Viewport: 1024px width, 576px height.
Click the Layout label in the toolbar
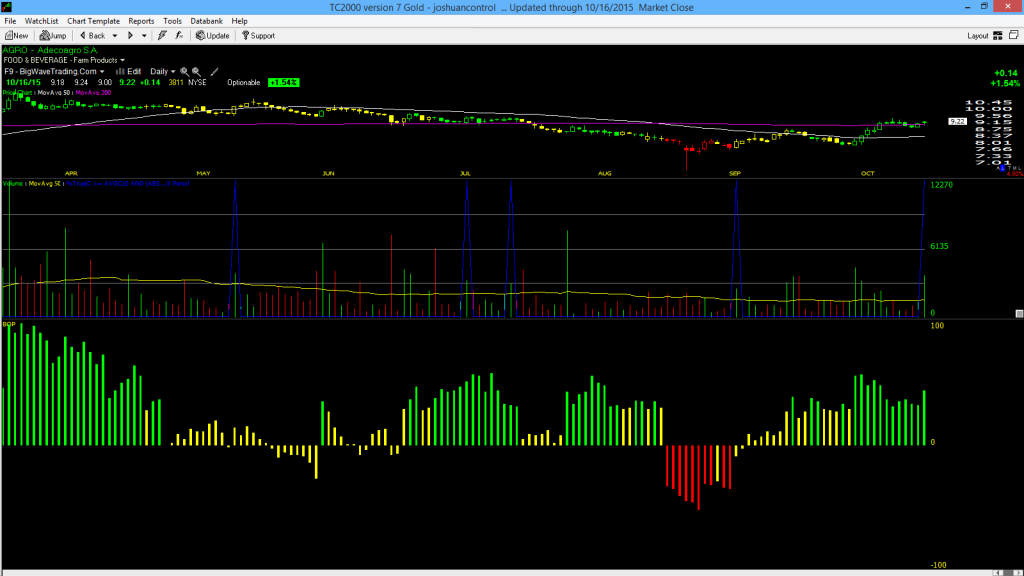[978, 36]
